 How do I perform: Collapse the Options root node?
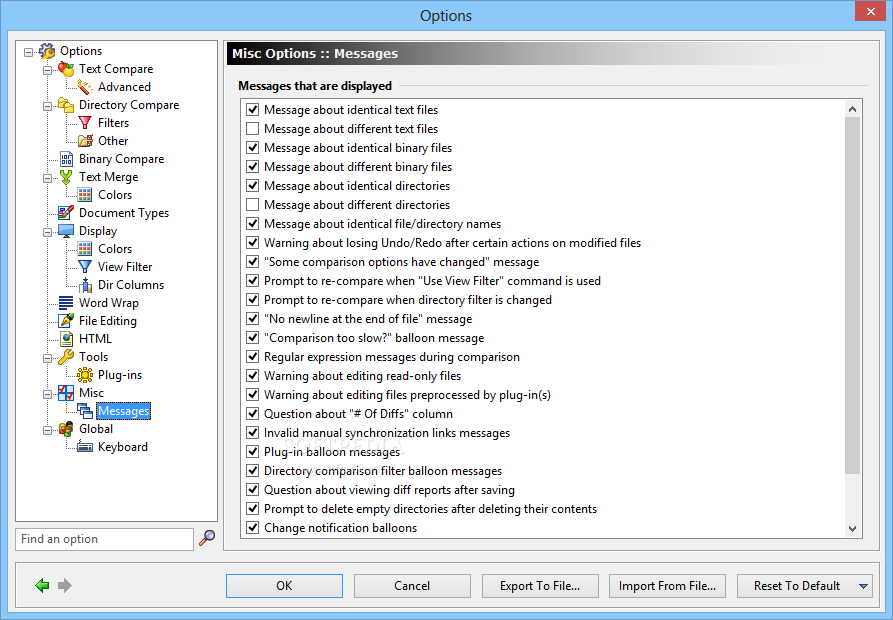28,52
